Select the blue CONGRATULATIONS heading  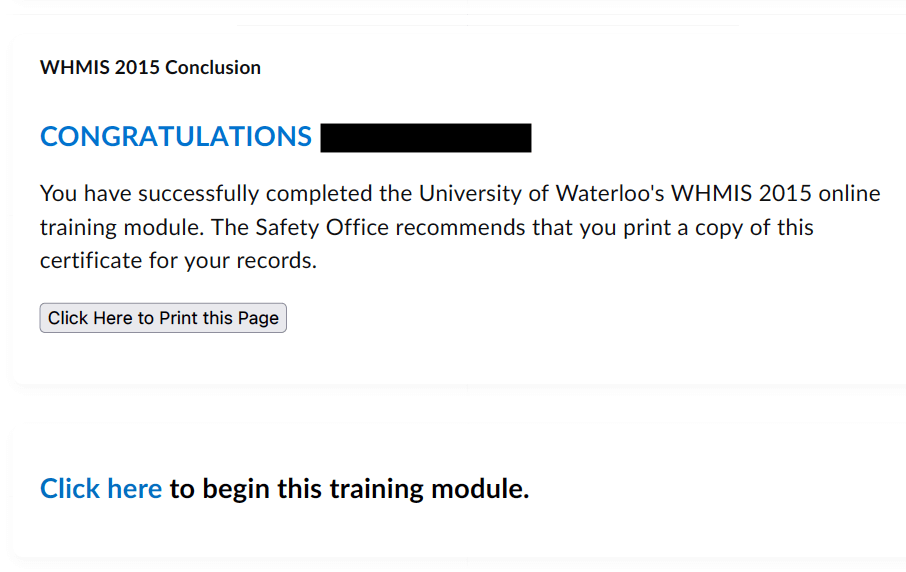tap(176, 137)
